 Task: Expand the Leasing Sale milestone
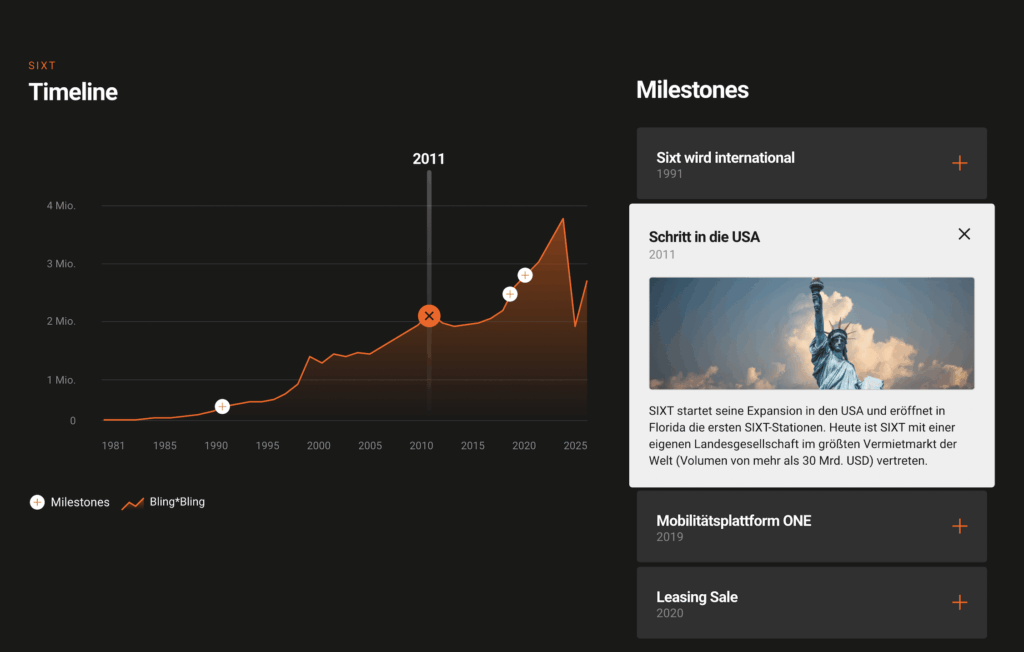click(959, 602)
